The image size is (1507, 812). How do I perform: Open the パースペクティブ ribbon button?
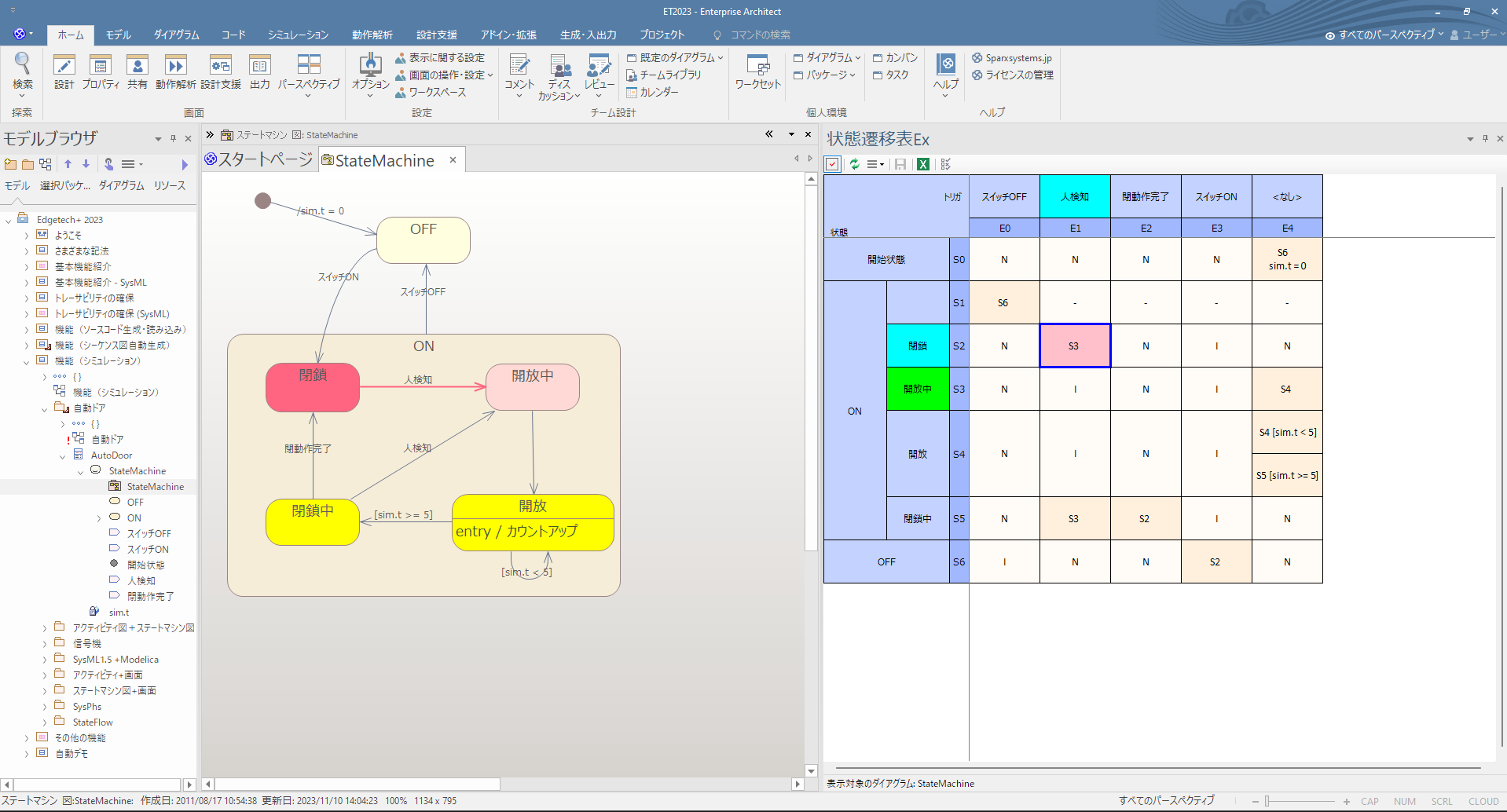coord(309,74)
